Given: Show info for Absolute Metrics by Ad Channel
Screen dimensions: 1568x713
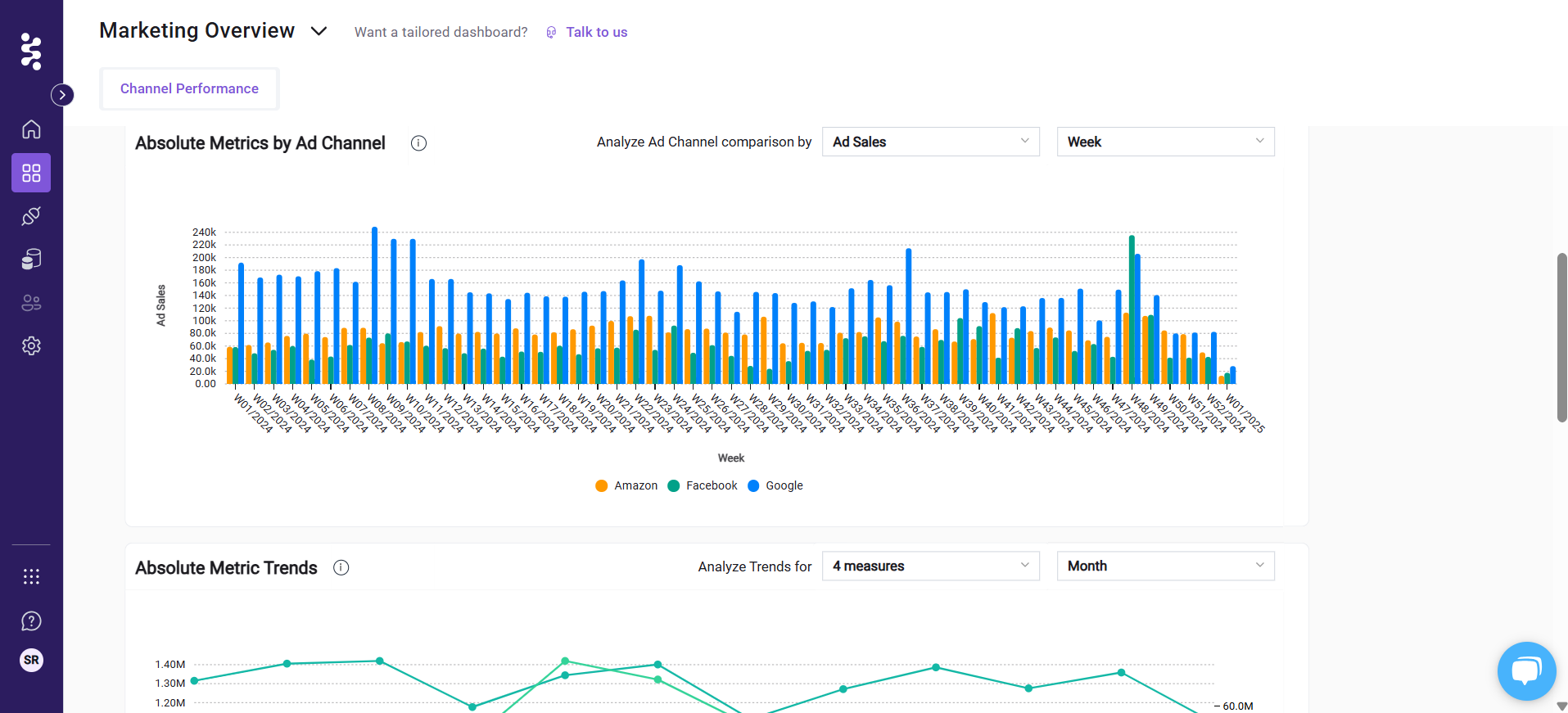Looking at the screenshot, I should click(418, 143).
